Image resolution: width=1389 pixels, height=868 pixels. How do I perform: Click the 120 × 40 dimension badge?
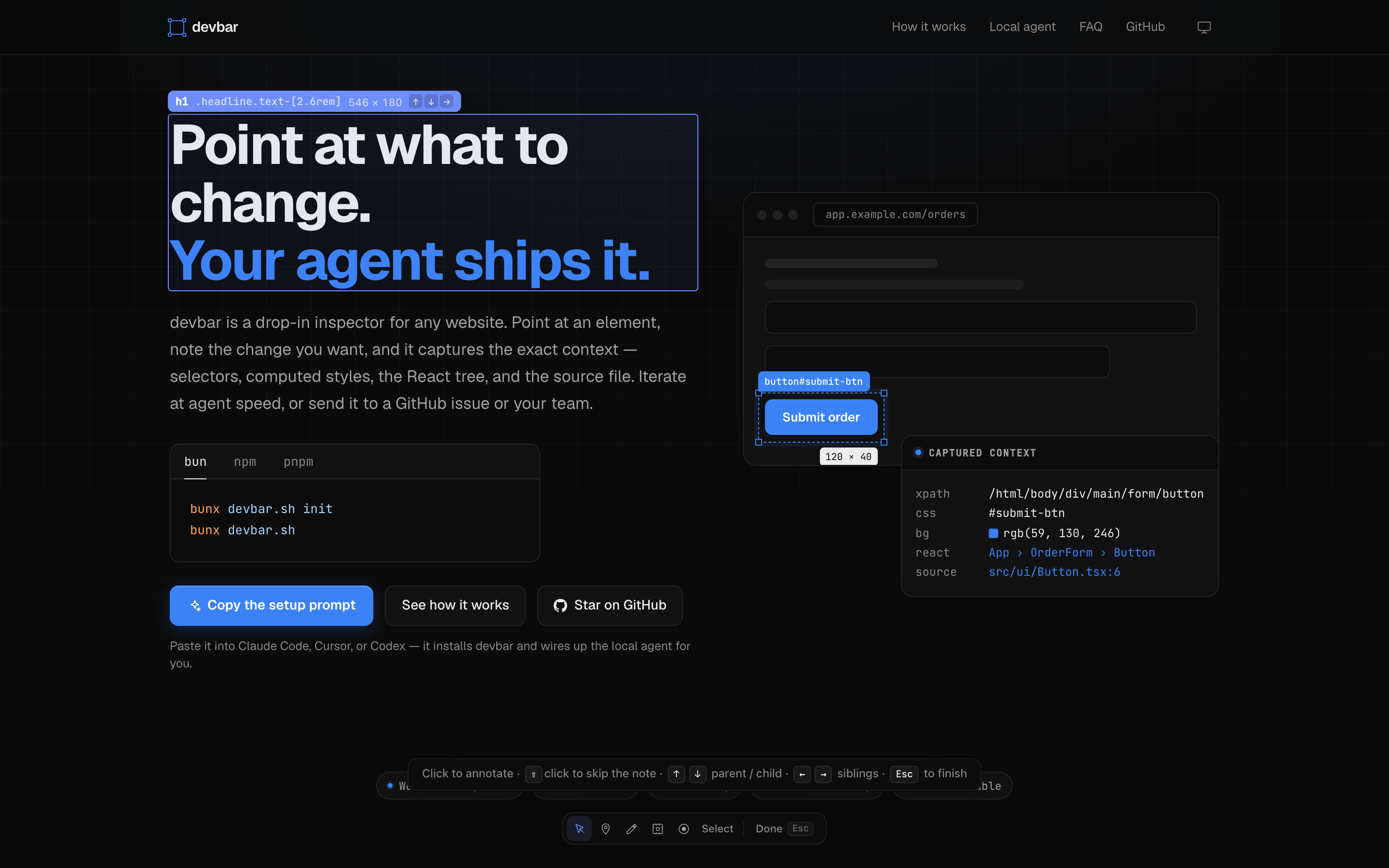[x=848, y=456]
